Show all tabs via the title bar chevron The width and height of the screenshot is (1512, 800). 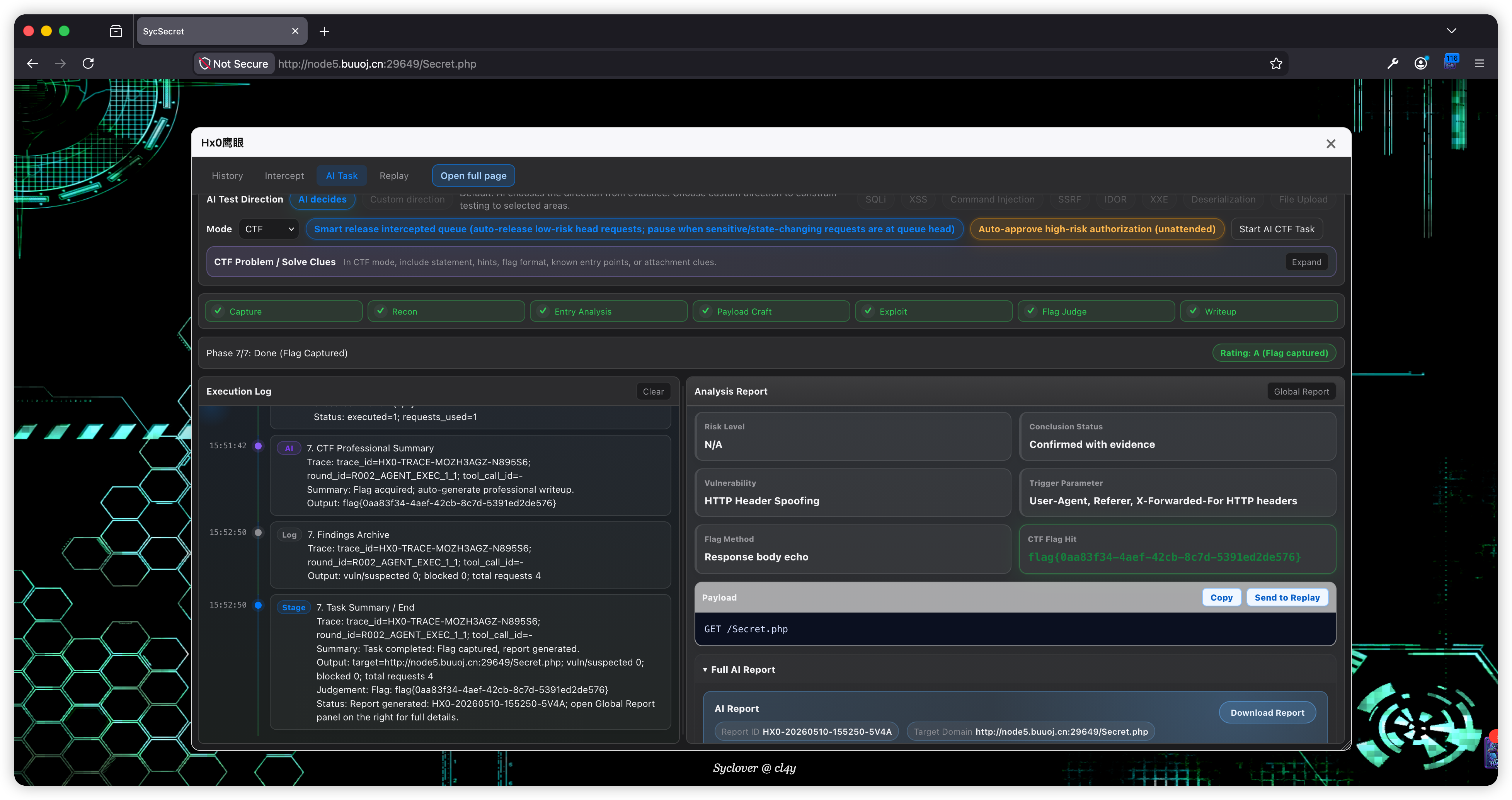tap(1451, 31)
